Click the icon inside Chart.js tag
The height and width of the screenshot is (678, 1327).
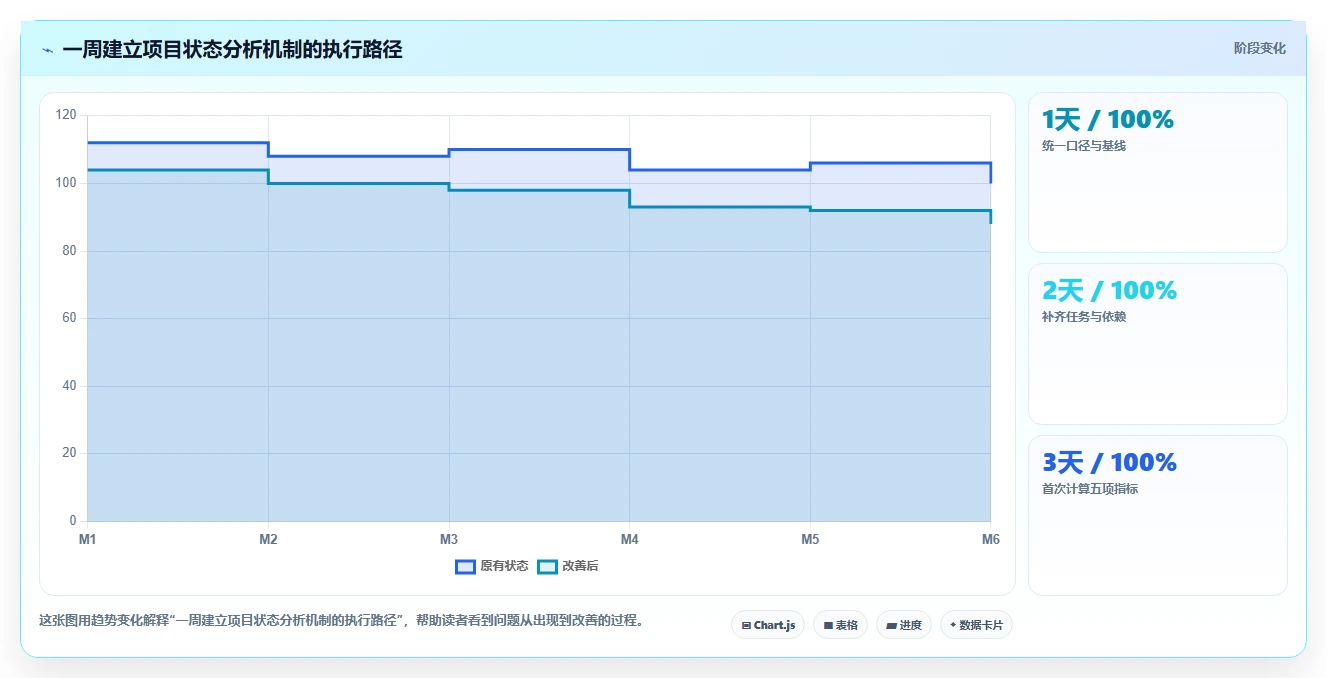(746, 625)
